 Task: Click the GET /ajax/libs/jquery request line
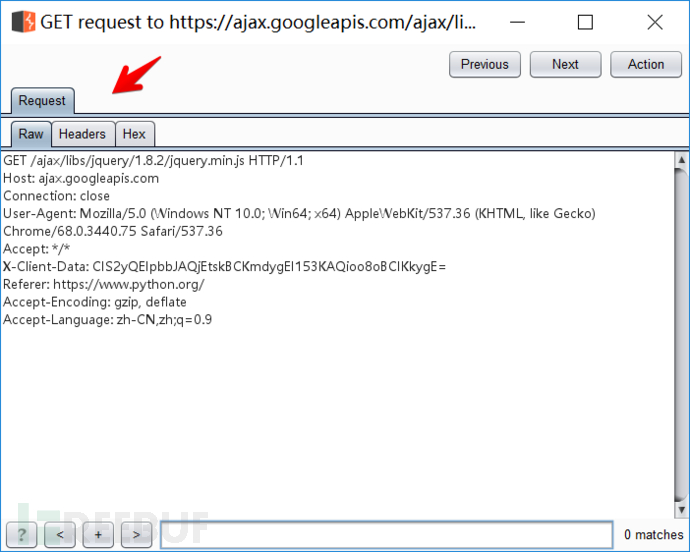point(153,161)
